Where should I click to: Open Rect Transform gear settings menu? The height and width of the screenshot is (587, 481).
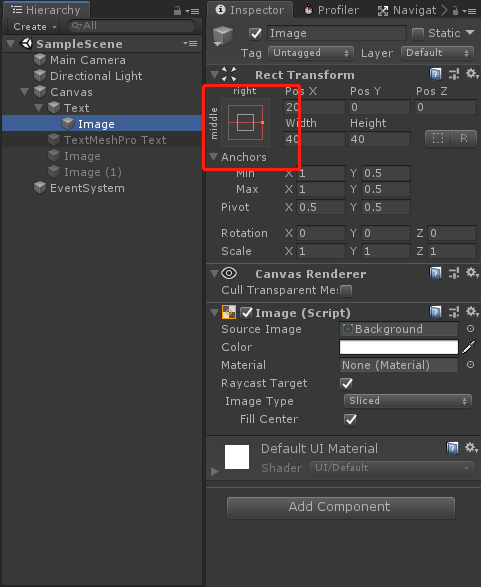coord(472,74)
